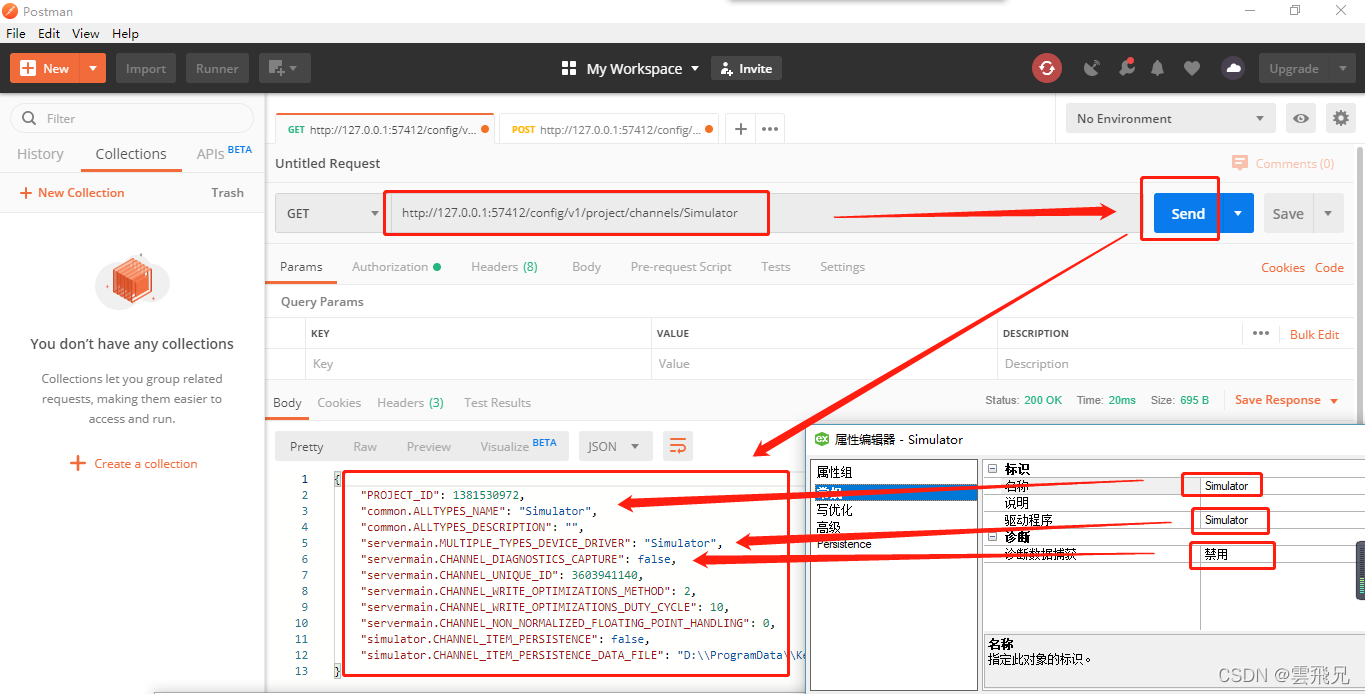Expand the Send button dropdown arrow
This screenshot has width=1365, height=694.
pyautogui.click(x=1238, y=213)
